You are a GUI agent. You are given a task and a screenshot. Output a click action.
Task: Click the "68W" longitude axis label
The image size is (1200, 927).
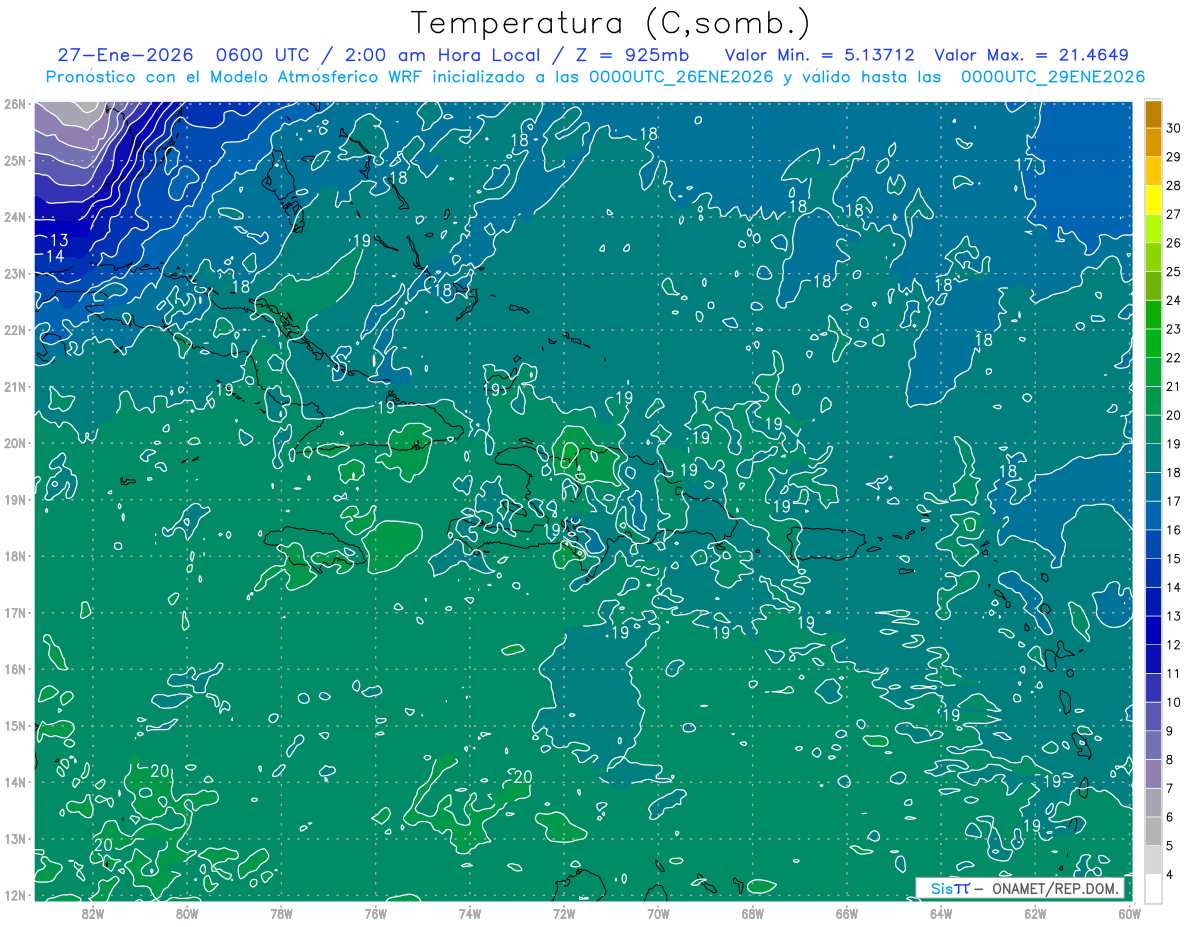(753, 913)
